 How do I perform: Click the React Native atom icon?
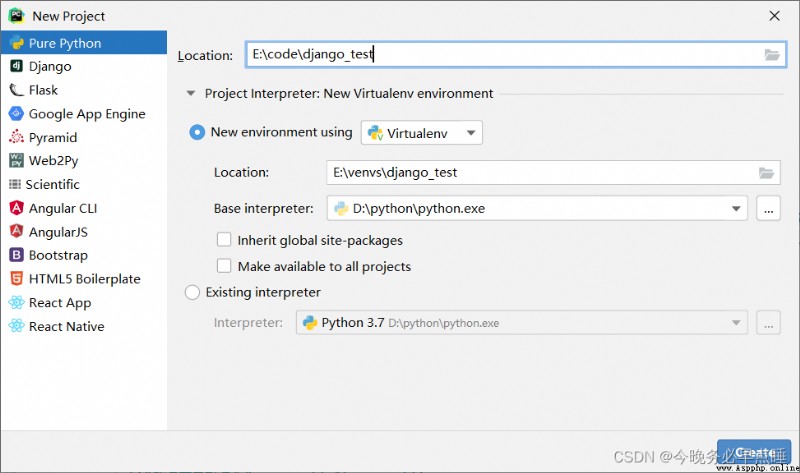(17, 326)
